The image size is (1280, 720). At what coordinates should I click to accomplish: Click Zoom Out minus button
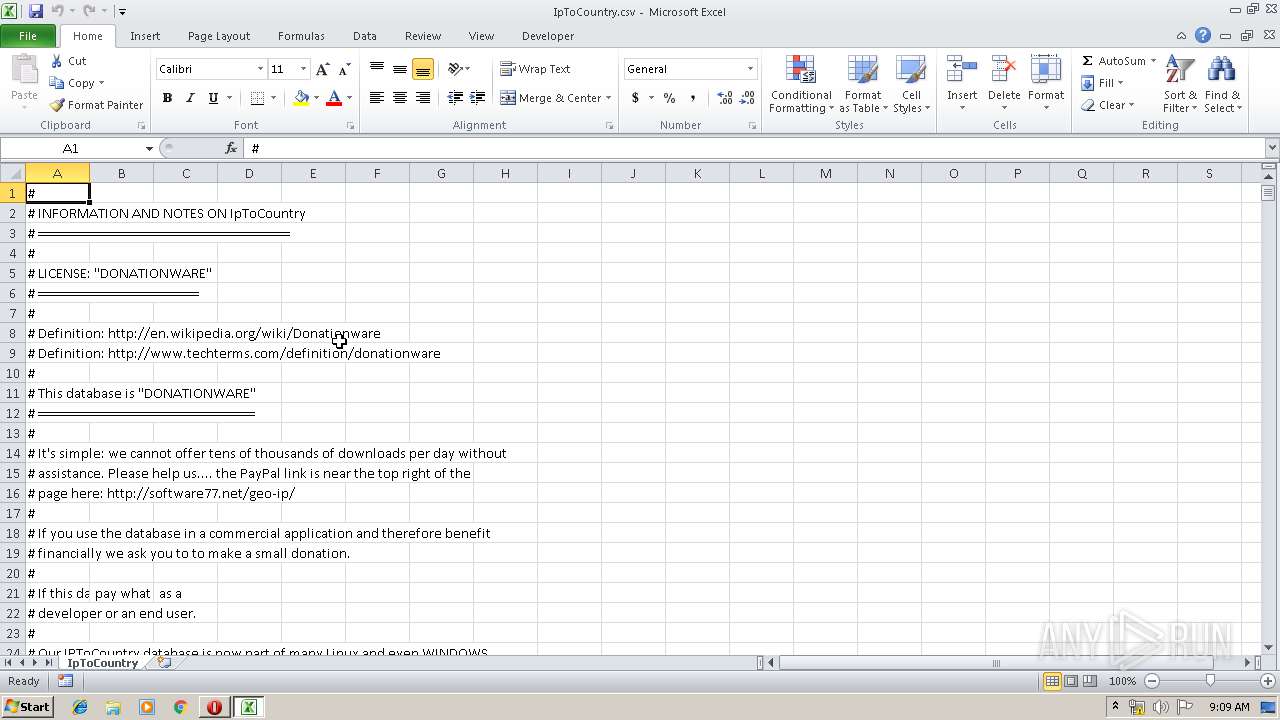tap(1151, 681)
